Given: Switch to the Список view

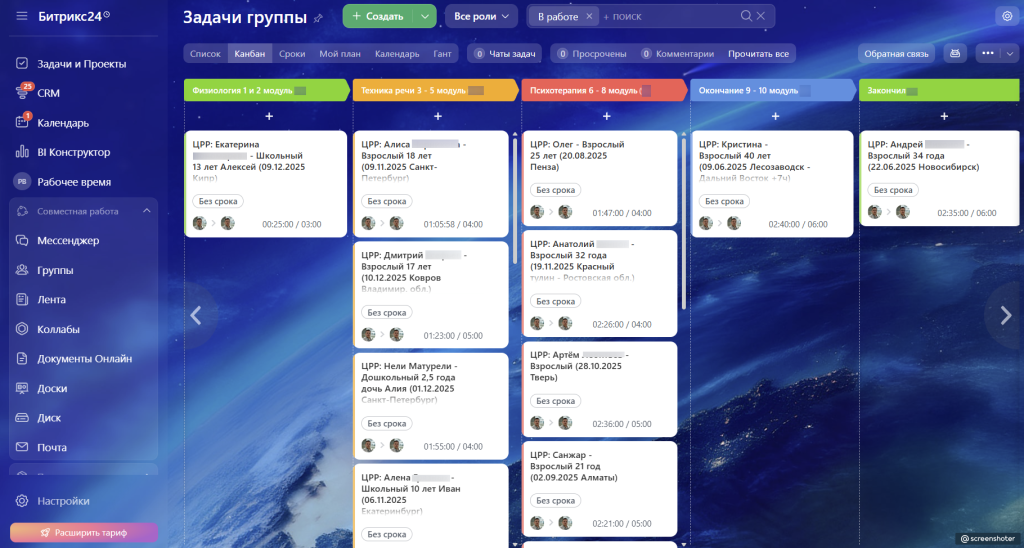Looking at the screenshot, I should [x=205, y=54].
